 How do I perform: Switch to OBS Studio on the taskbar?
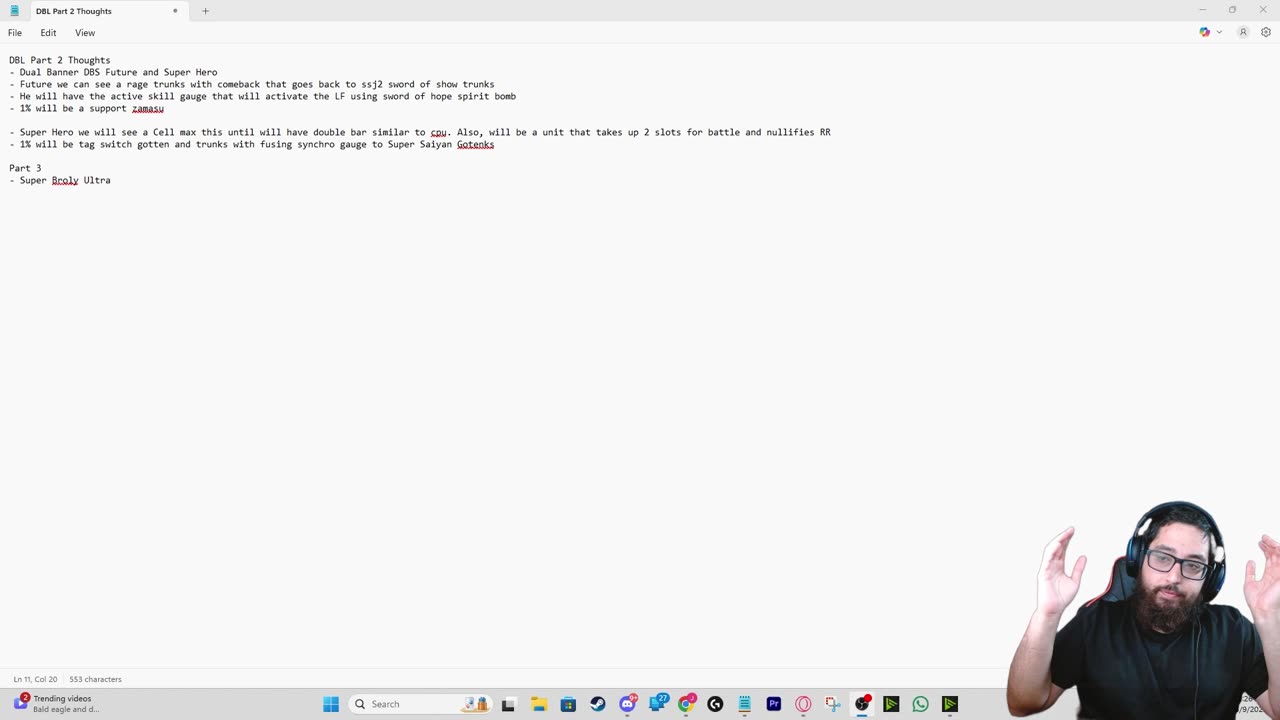coord(862,704)
